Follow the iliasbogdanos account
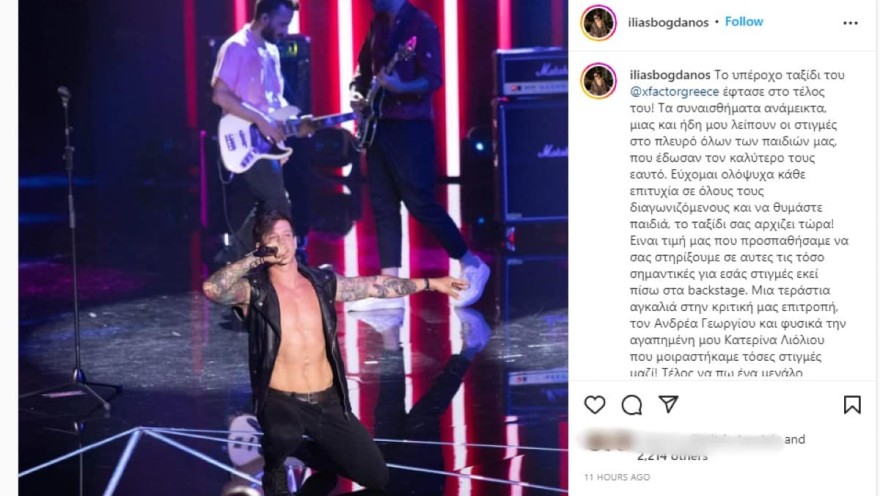This screenshot has height=496, width=880. coord(744,22)
